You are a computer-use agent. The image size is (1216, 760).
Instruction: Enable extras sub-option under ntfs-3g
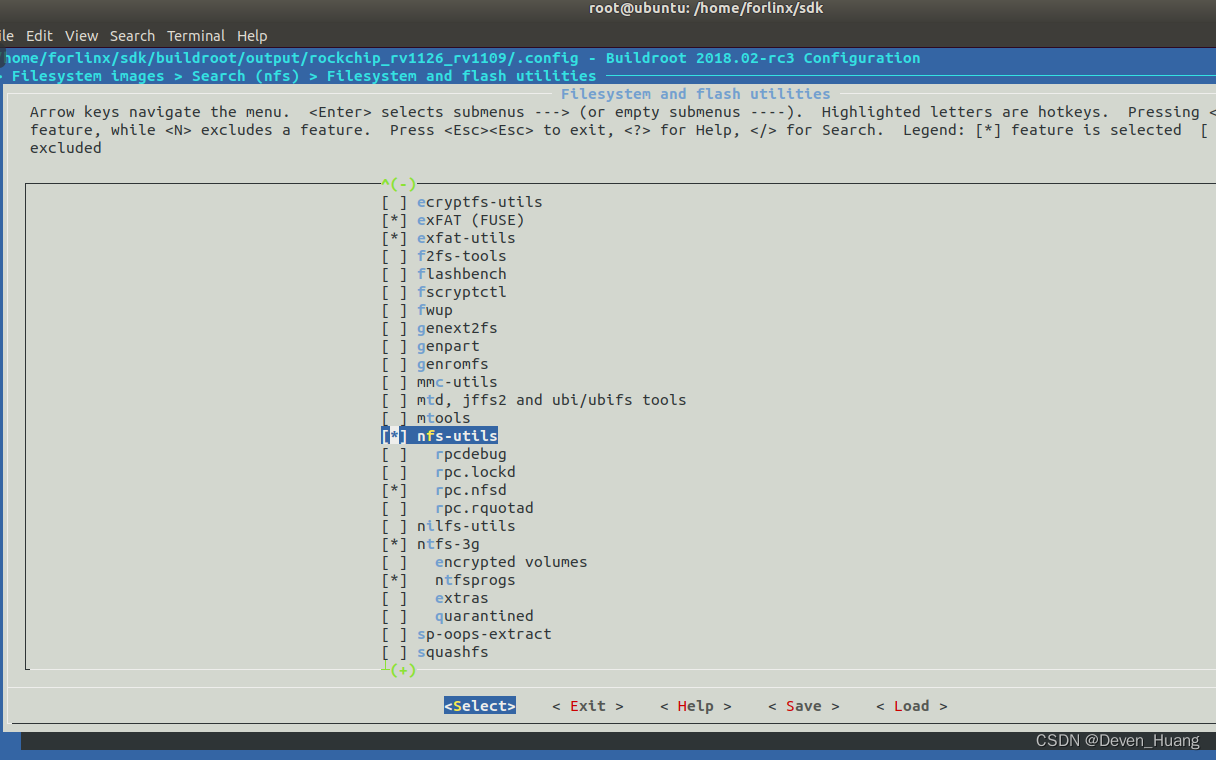(394, 598)
